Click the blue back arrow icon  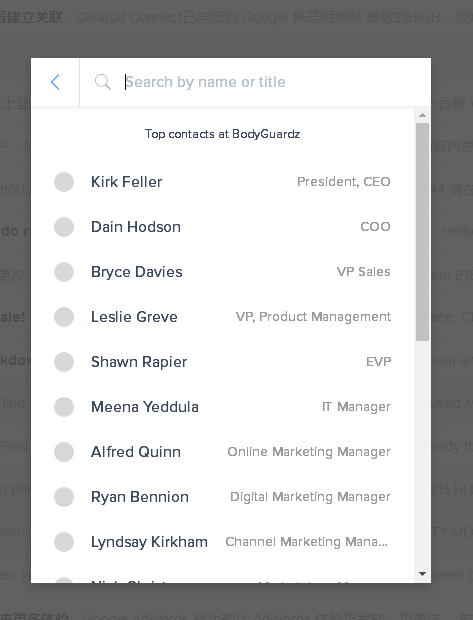click(55, 82)
